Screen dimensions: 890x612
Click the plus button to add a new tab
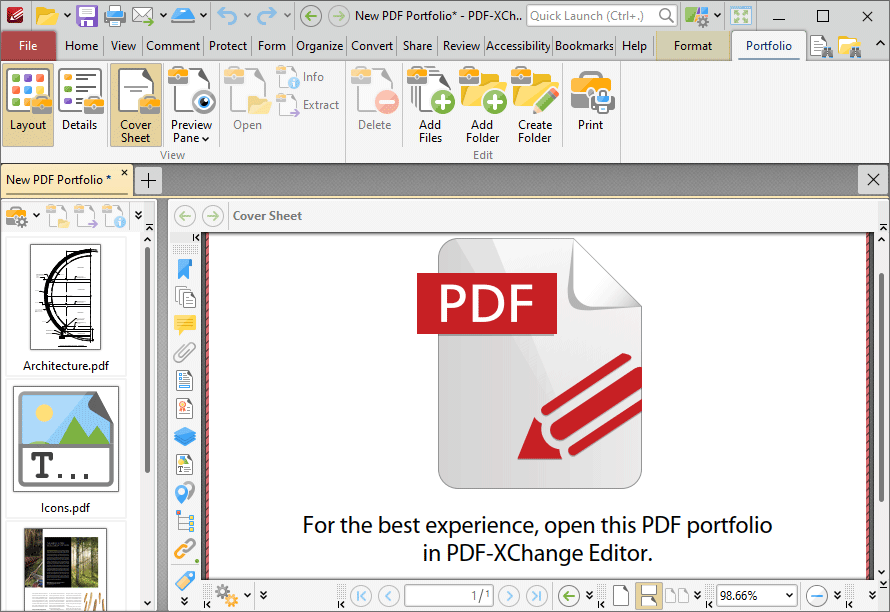coord(148,181)
